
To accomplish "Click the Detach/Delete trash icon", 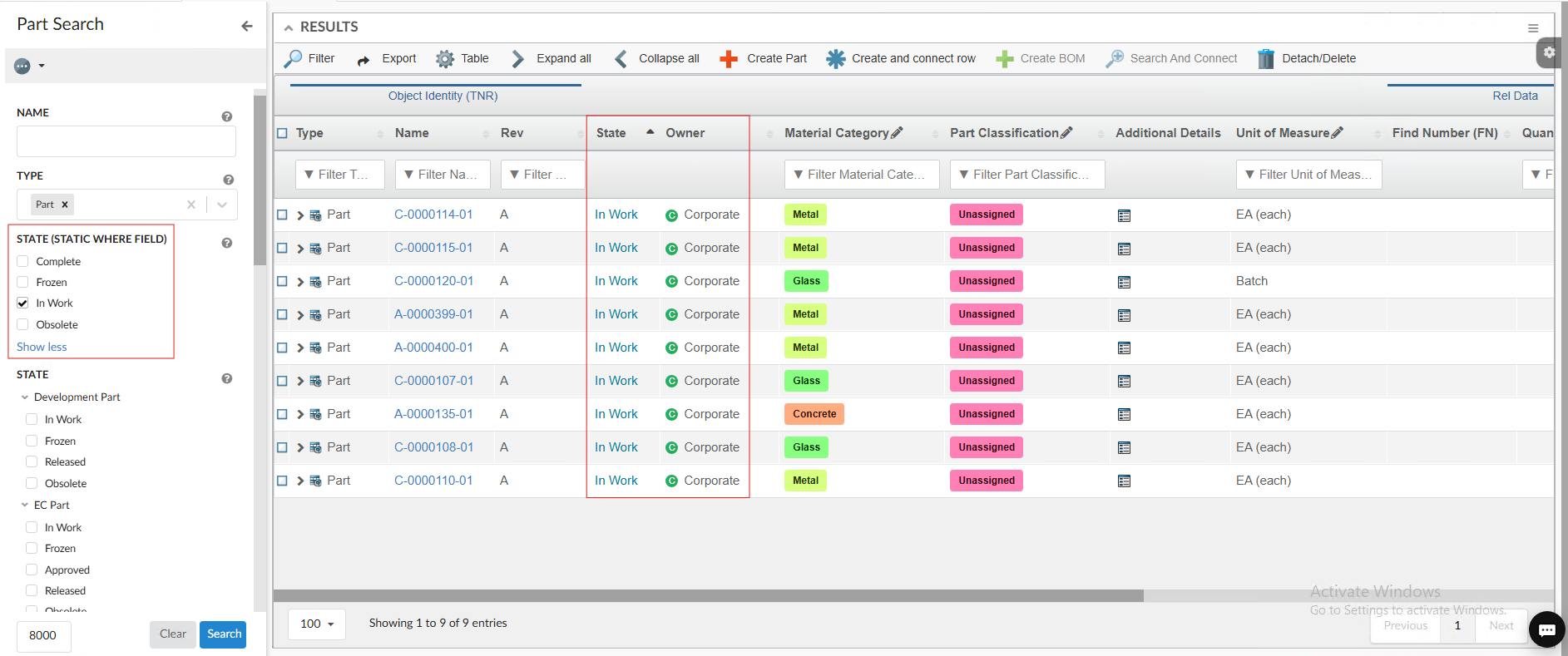I will tap(1265, 59).
